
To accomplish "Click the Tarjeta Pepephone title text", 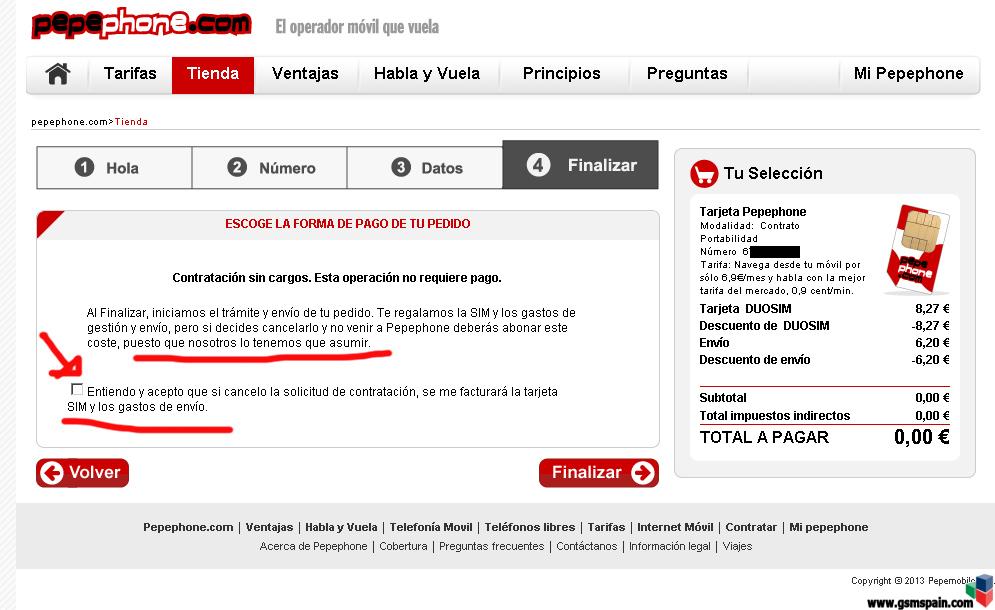I will click(x=753, y=211).
